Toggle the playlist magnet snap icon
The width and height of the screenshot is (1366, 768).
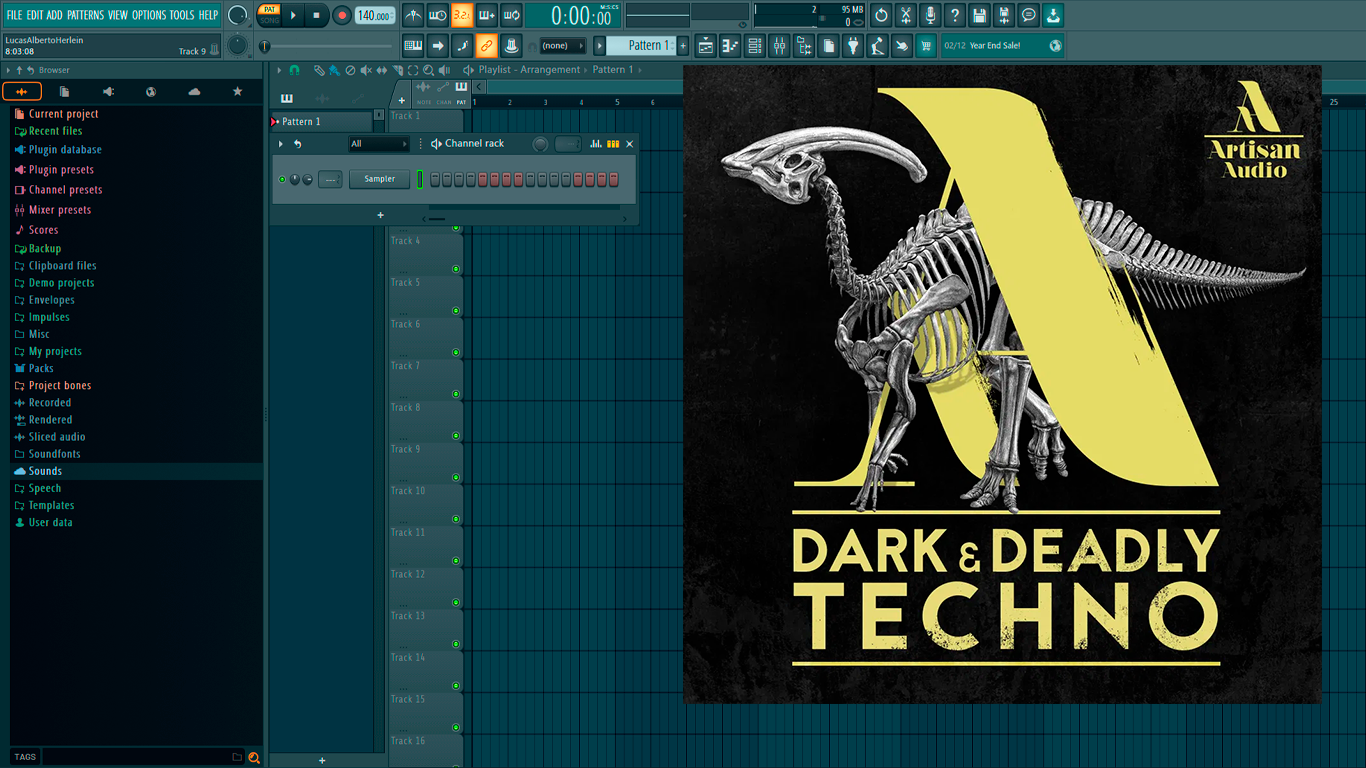294,70
